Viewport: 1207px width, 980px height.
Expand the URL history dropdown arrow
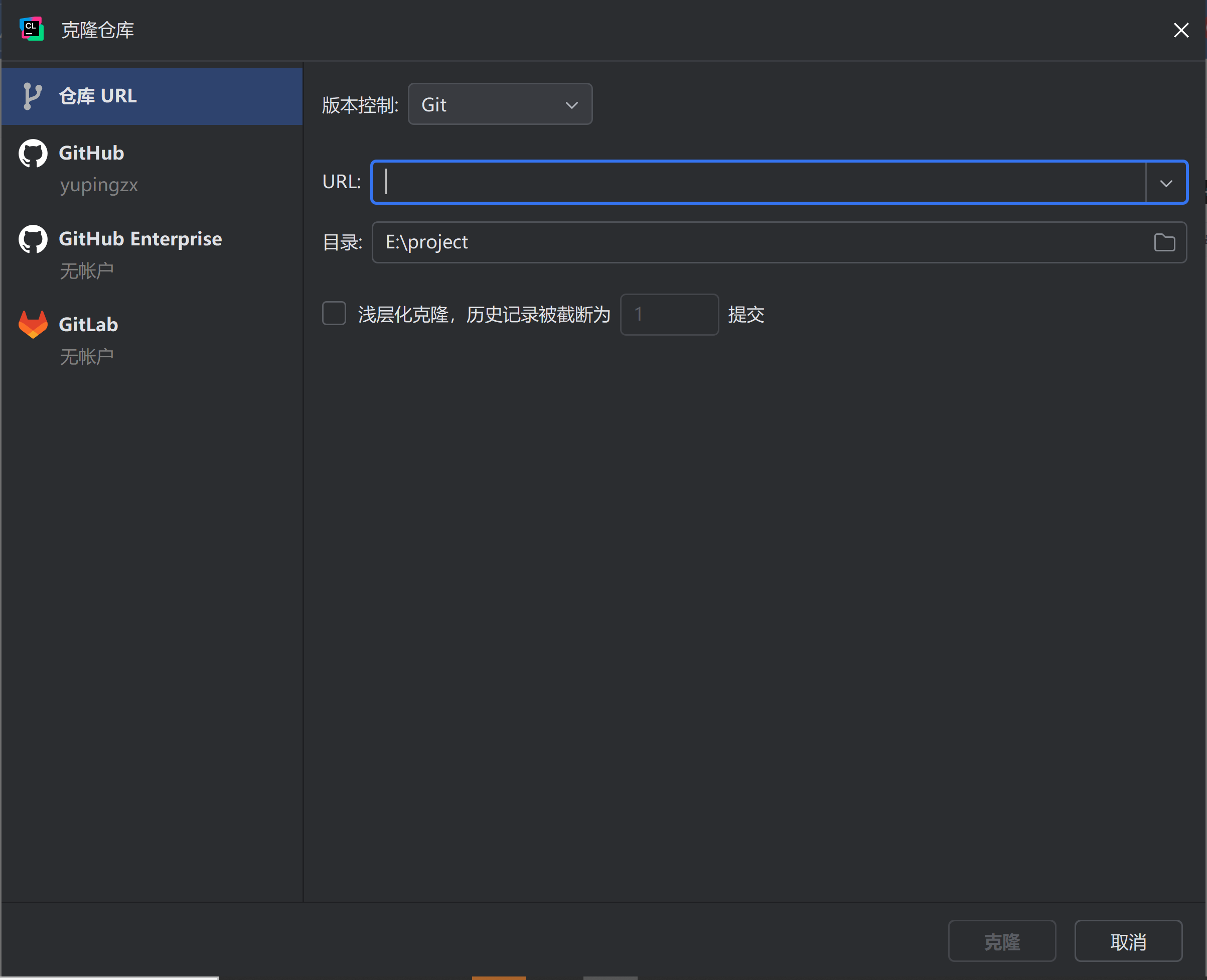[x=1166, y=182]
